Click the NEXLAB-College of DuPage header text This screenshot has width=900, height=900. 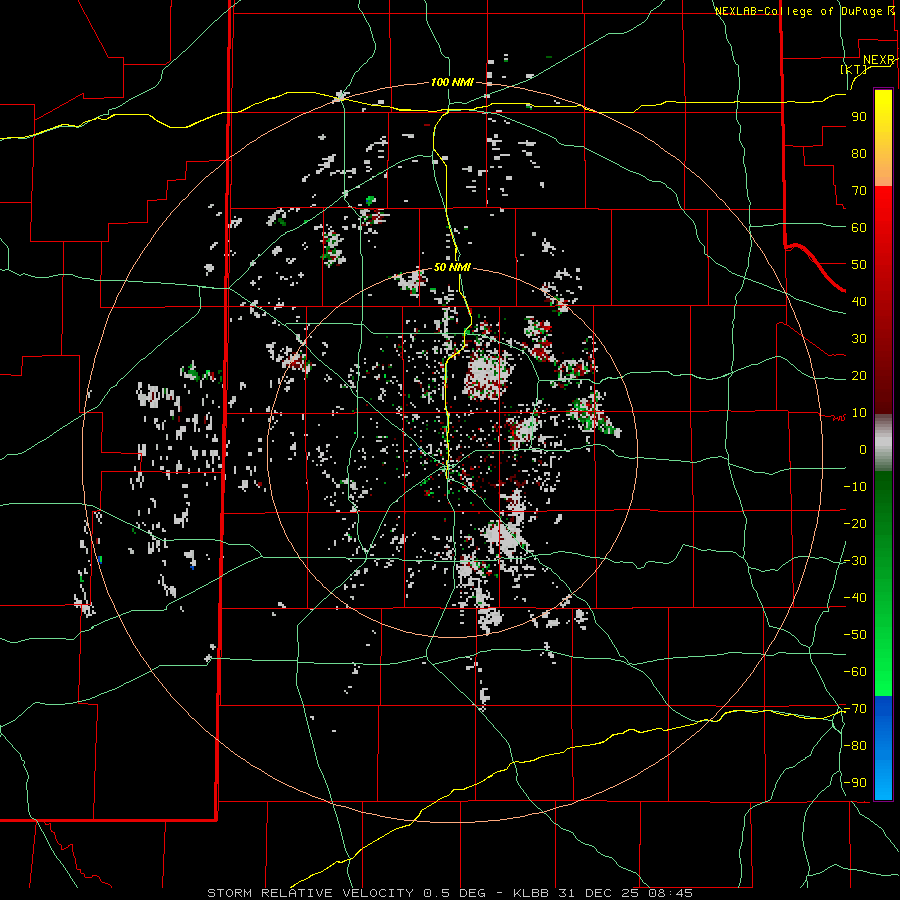click(x=805, y=11)
